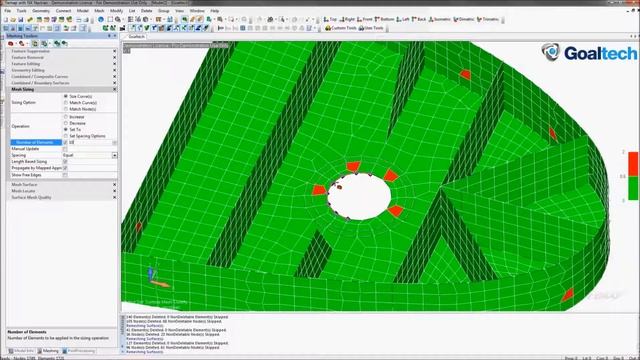
Task: Select the Goaltech view tab
Action: (x=136, y=37)
